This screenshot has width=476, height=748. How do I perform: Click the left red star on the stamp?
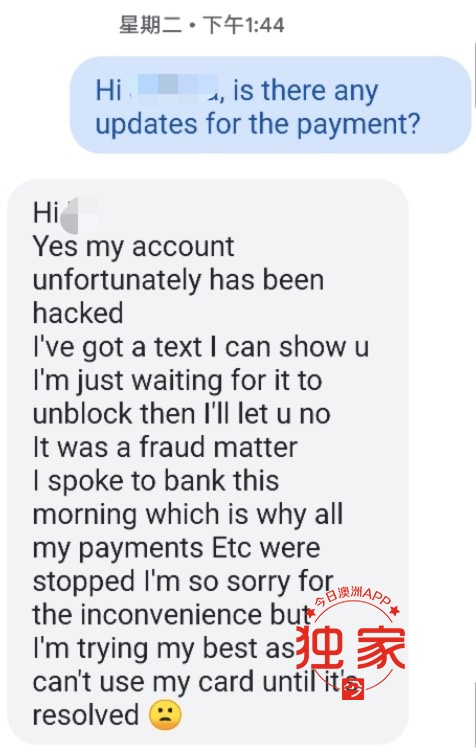pyautogui.click(x=310, y=612)
